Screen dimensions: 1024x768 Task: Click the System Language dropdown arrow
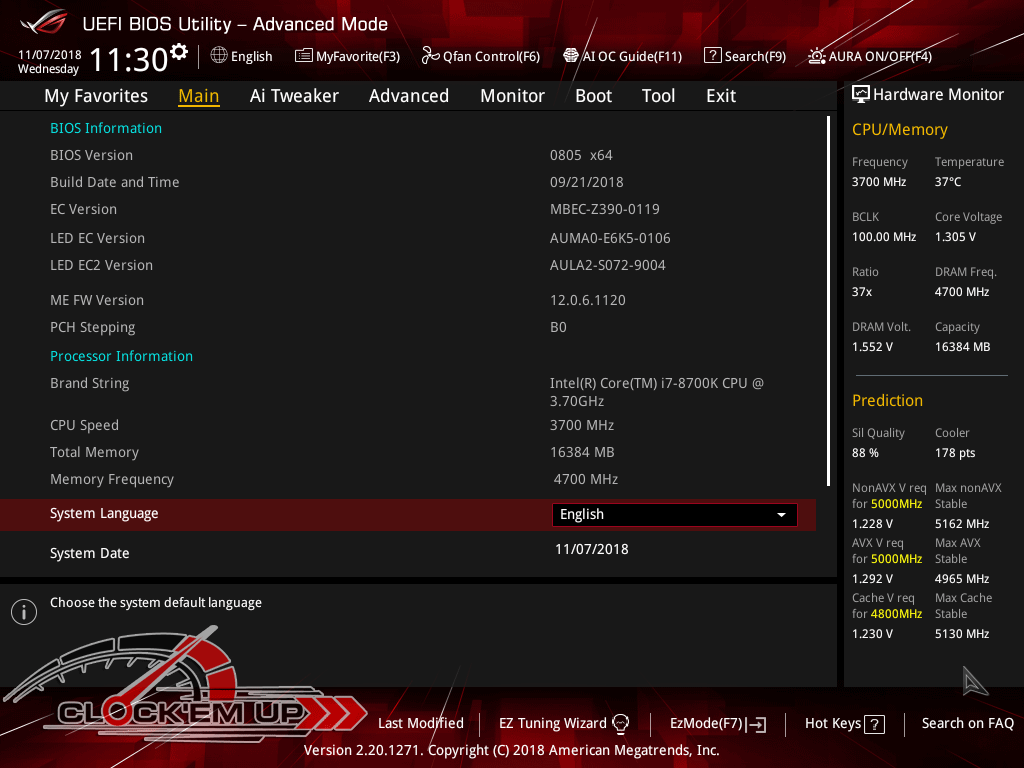pos(781,514)
